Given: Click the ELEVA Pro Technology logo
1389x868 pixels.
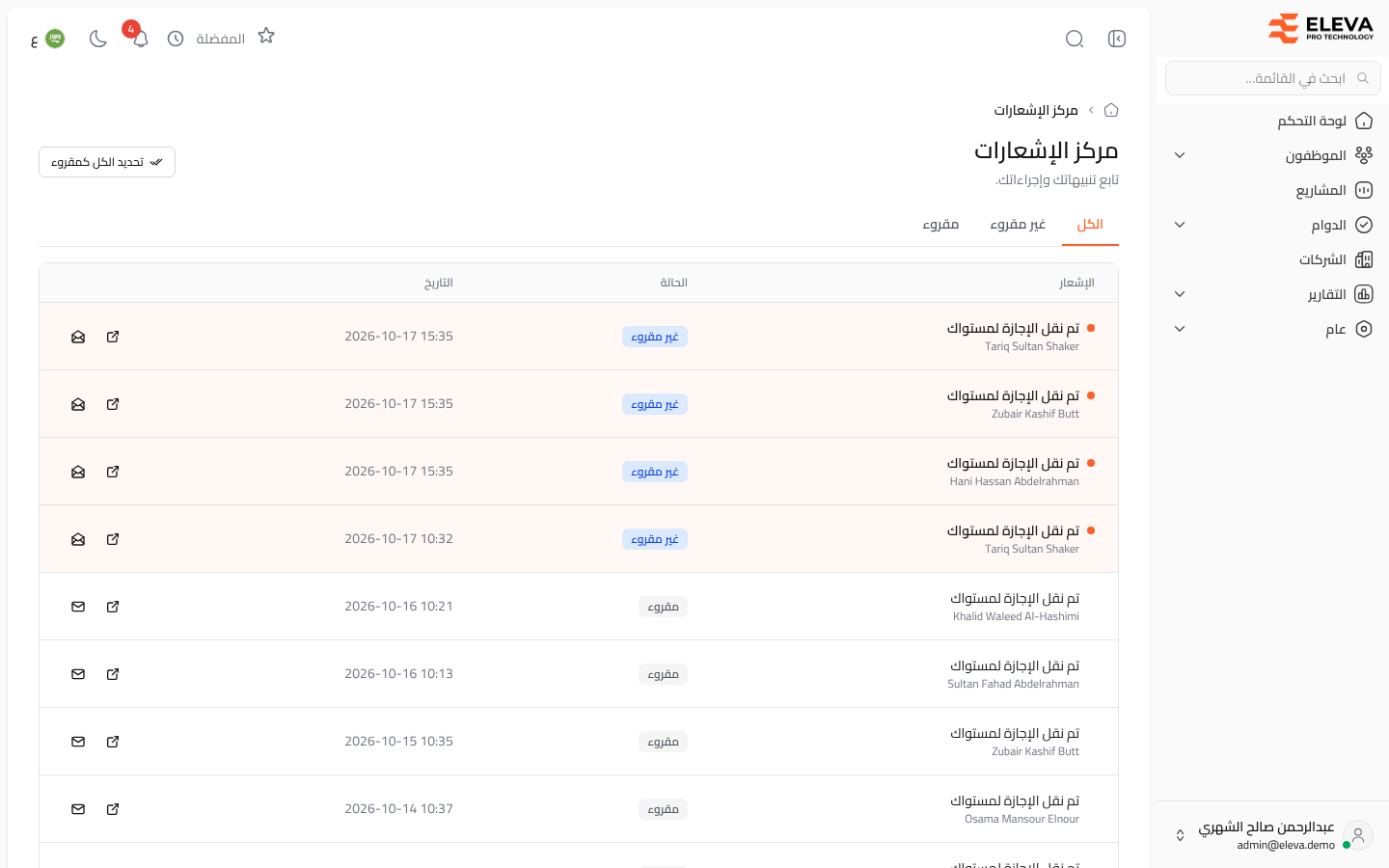Looking at the screenshot, I should pyautogui.click(x=1321, y=29).
